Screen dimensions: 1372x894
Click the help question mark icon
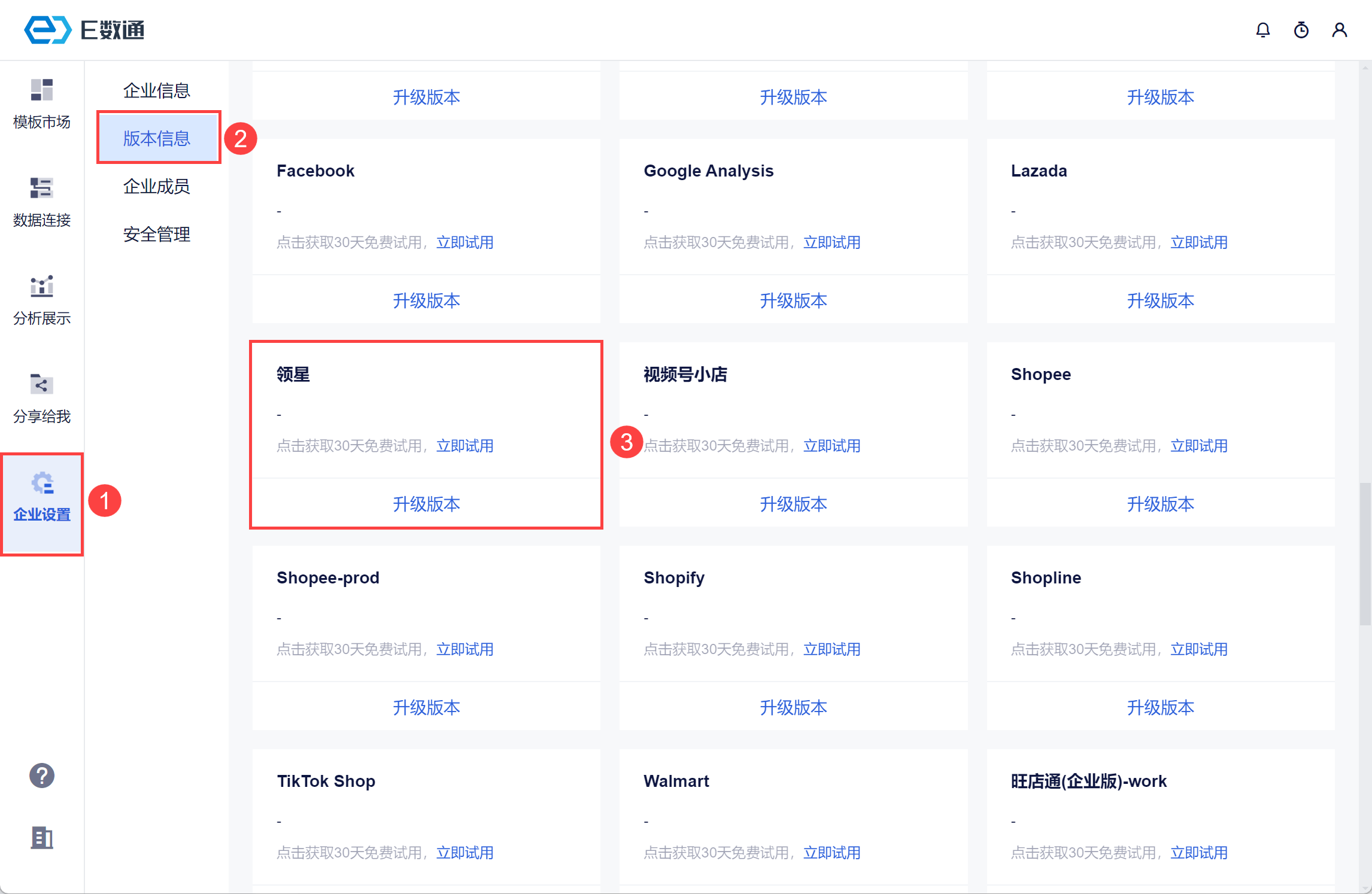click(41, 776)
